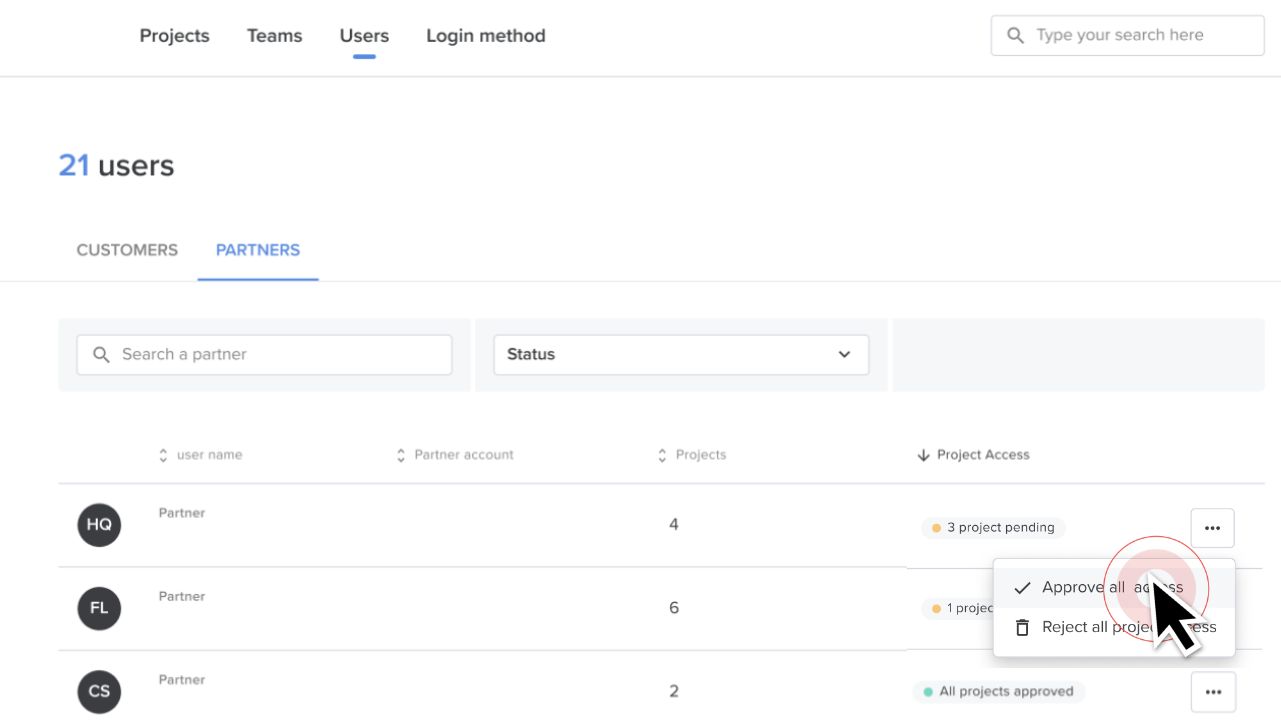The image size is (1281, 723).
Task: Select Approve all access menu option
Action: [x=1114, y=588]
